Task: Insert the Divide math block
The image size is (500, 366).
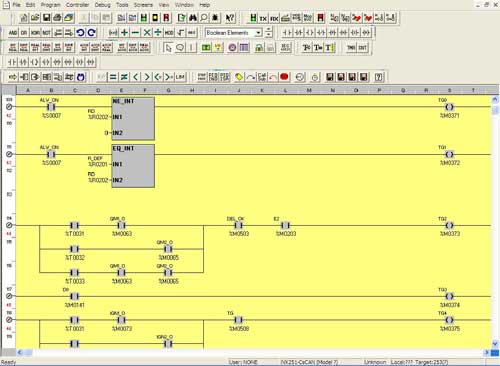Action: pos(158,33)
